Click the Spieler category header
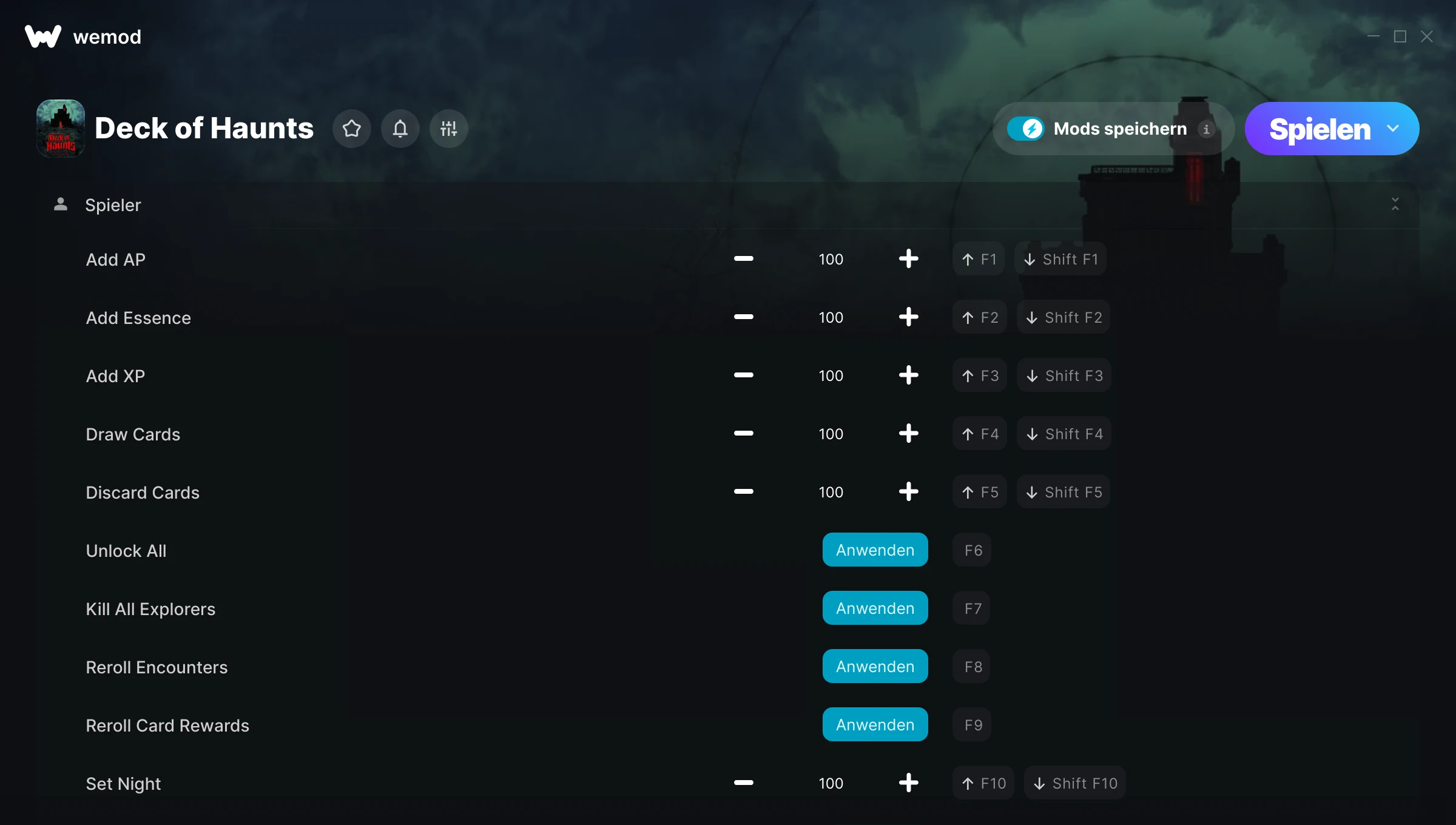Screen dimensions: 1456x825 113,205
